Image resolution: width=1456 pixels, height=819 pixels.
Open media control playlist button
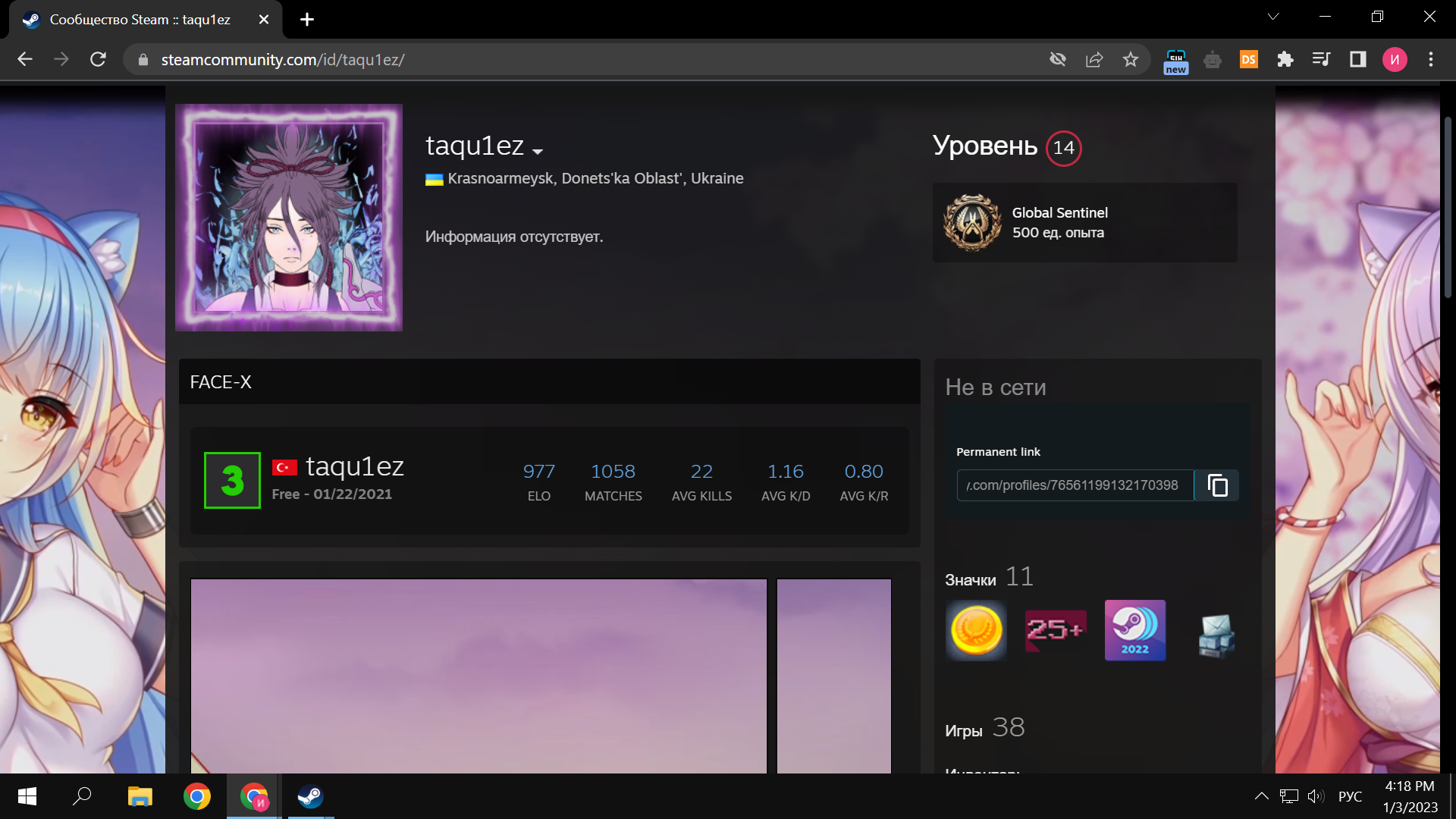coord(1322,59)
